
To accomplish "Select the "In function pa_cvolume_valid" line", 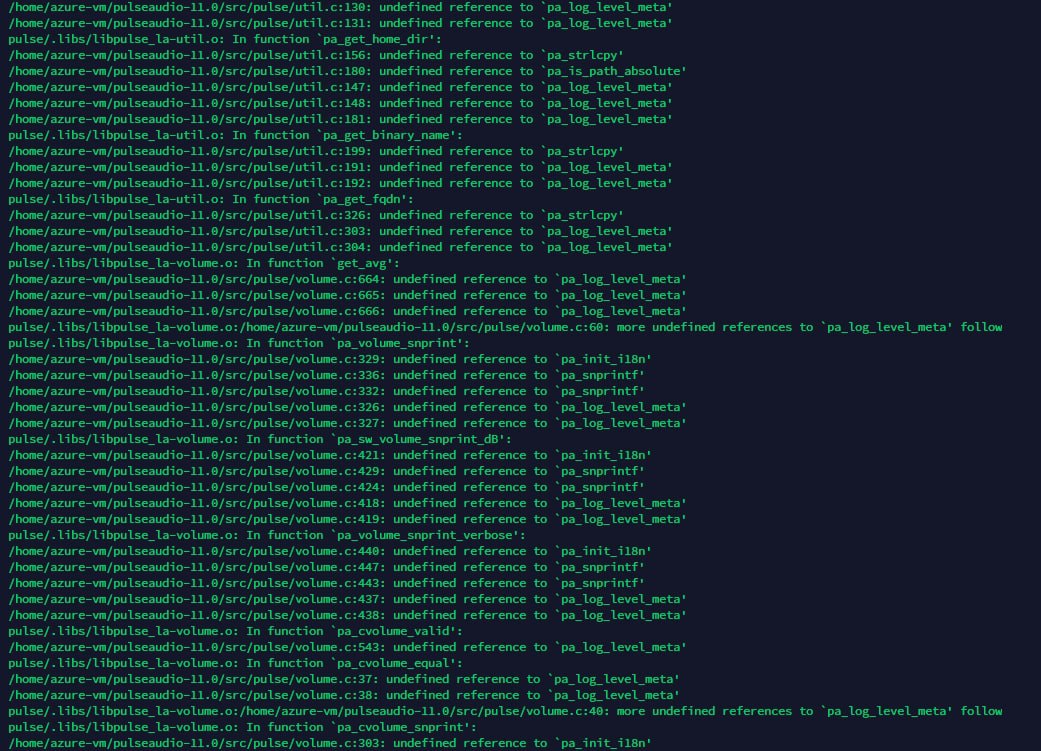I will click(236, 631).
